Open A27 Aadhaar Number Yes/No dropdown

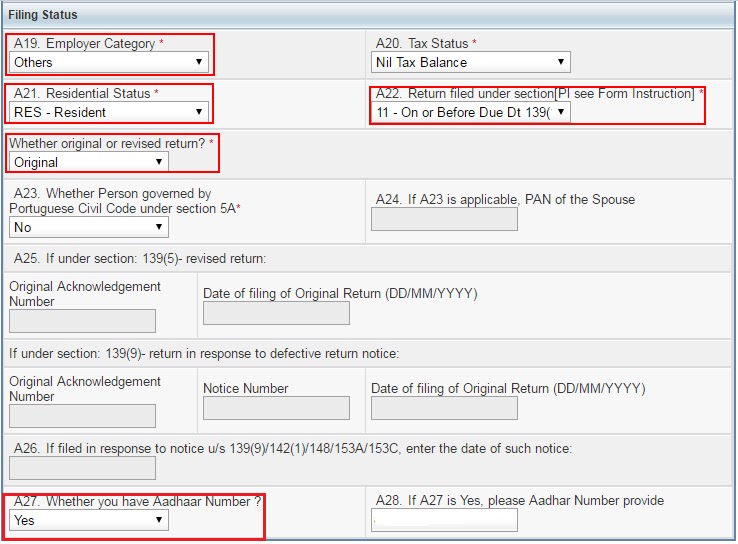89,520
